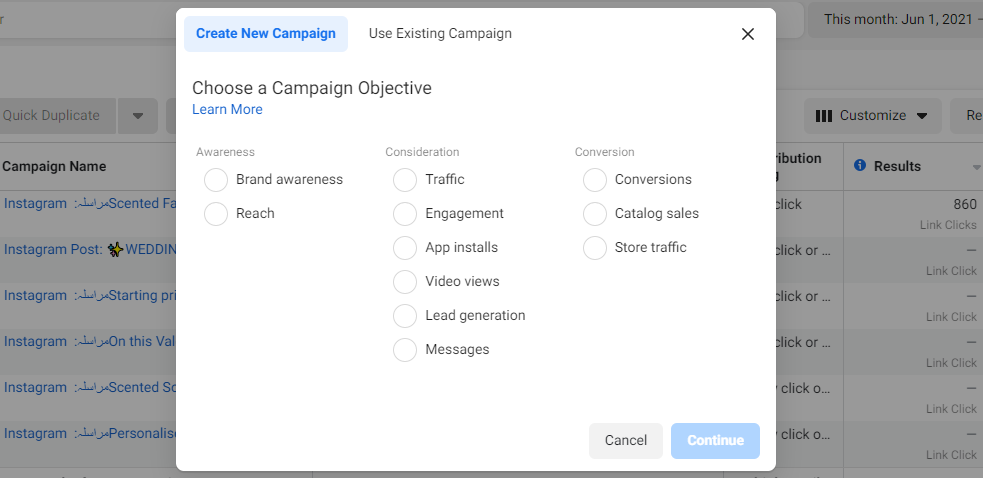The height and width of the screenshot is (478, 983).
Task: Close the campaign objective dialog
Action: [747, 34]
